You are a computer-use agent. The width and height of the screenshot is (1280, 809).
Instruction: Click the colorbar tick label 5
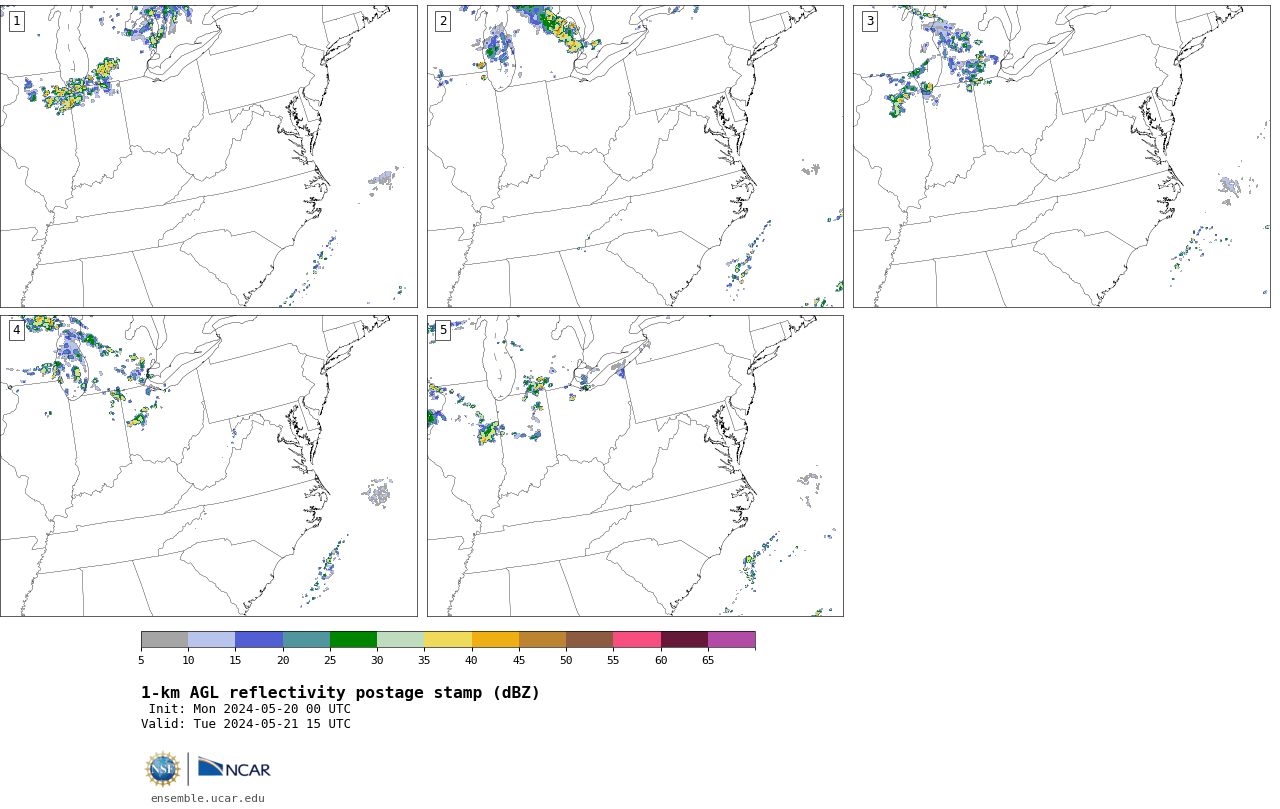141,660
